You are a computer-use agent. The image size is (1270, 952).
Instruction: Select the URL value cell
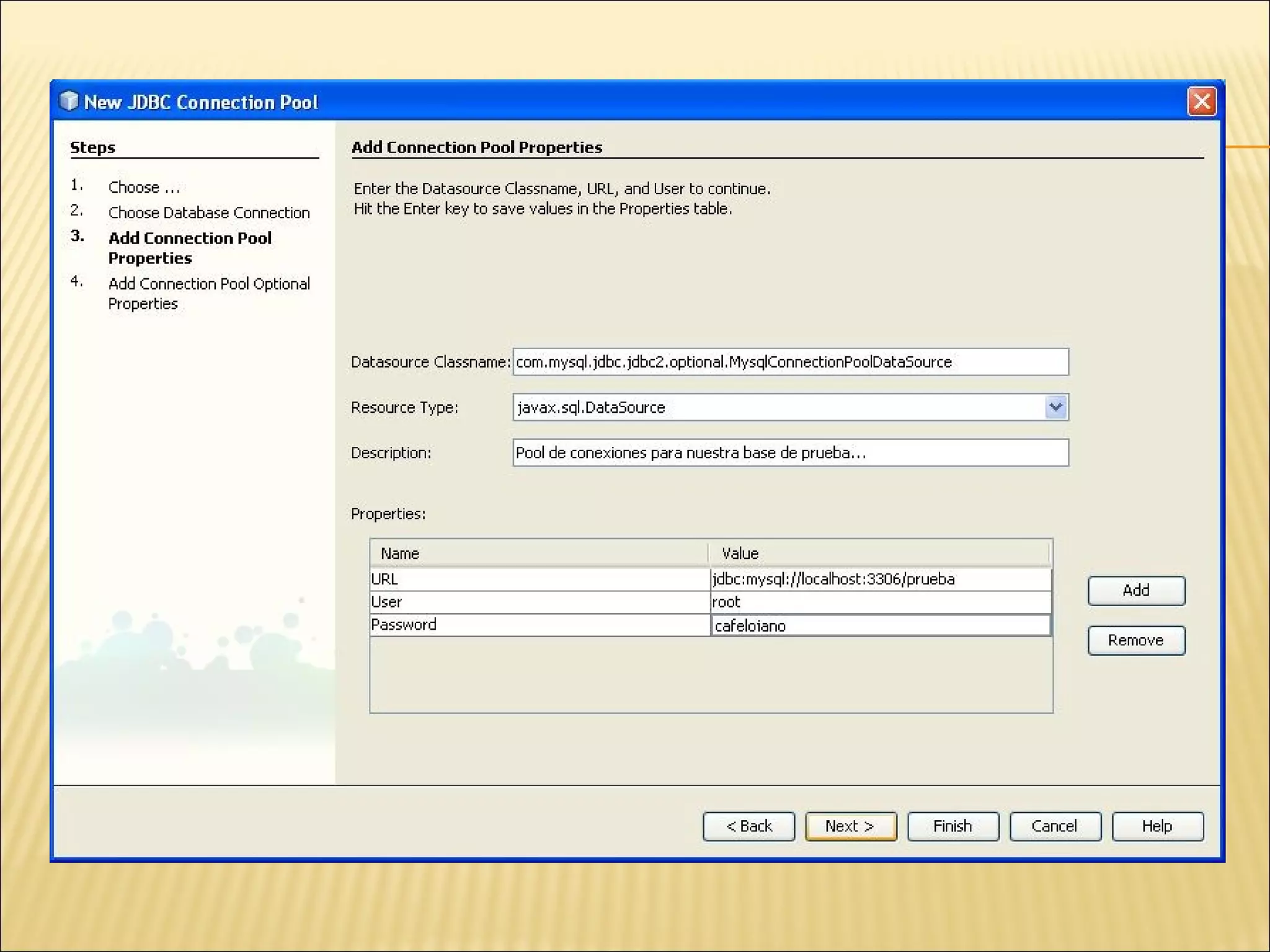[881, 580]
